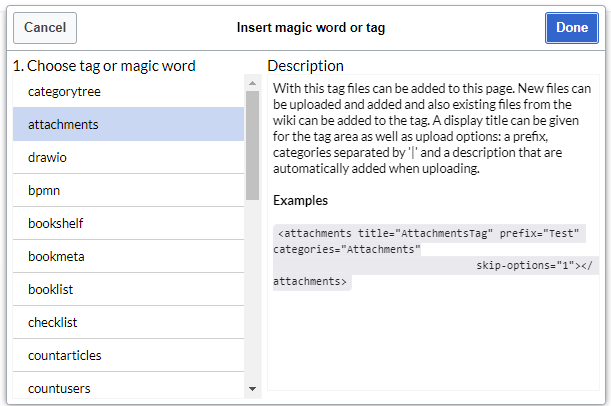Click the description paragraph text
The width and height of the screenshot is (611, 406).
click(x=432, y=128)
